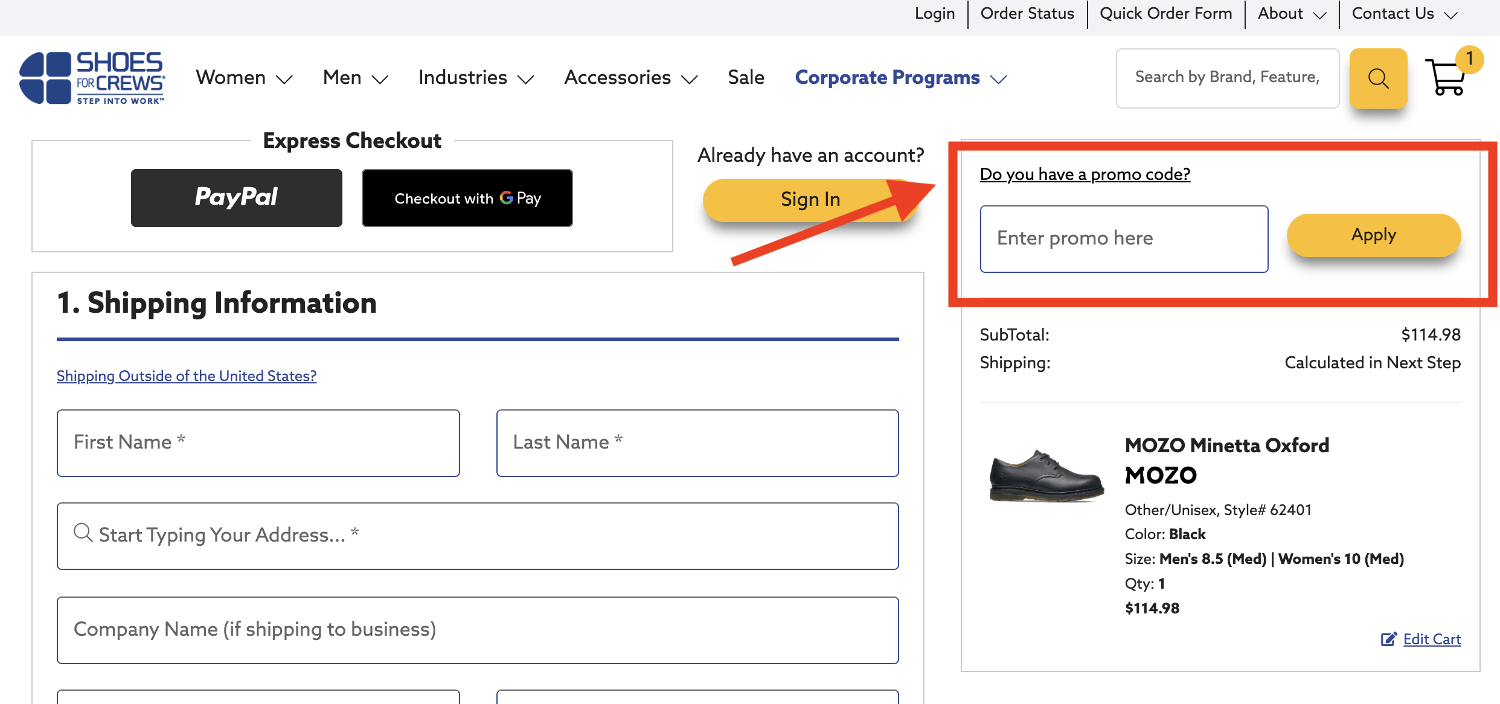Screen dimensions: 1500x704
Task: Click the cart item count badge
Action: 1469,60
